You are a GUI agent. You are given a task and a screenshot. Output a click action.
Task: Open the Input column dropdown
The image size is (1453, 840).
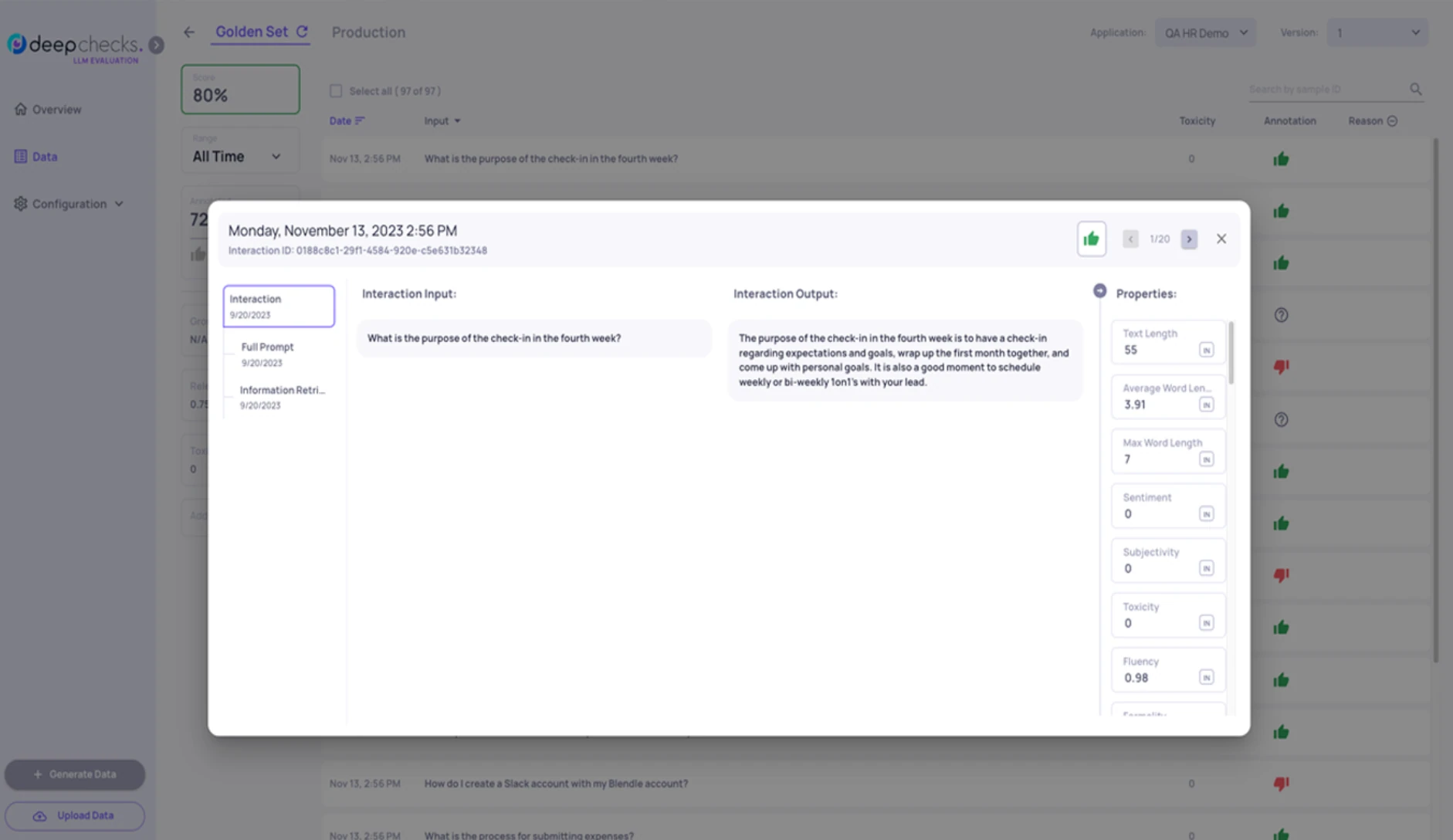[442, 121]
